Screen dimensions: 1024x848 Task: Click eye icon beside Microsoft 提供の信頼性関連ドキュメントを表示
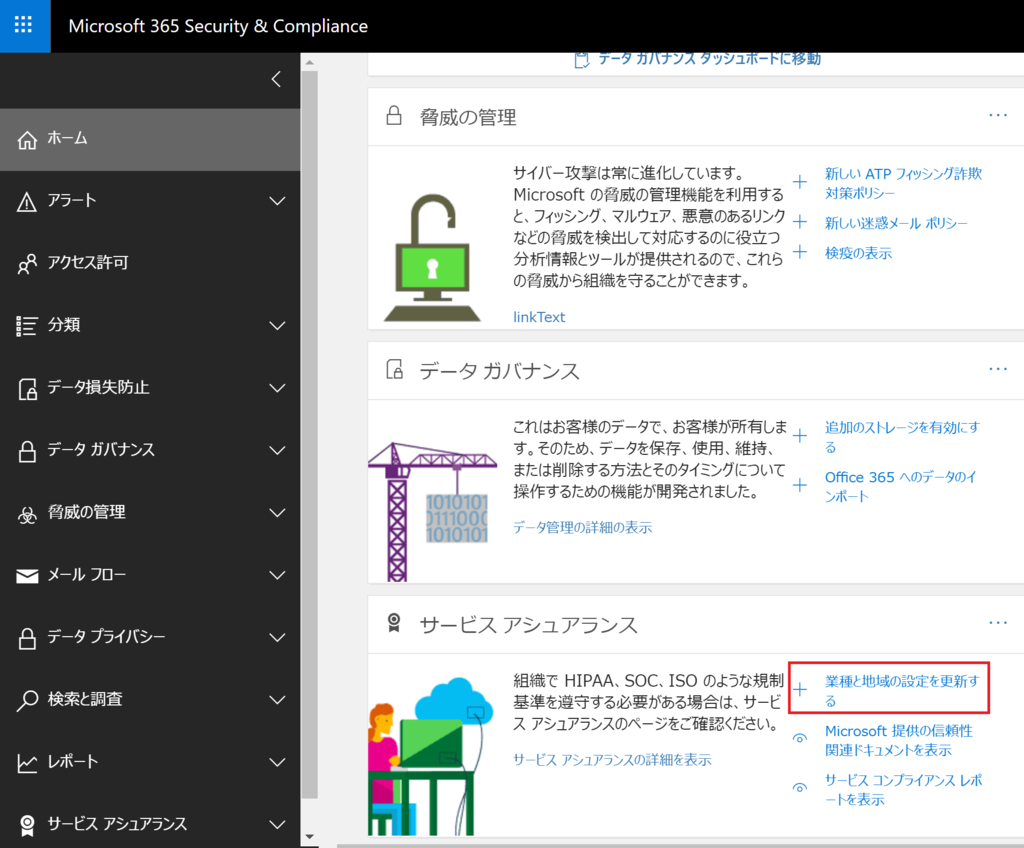(799, 738)
